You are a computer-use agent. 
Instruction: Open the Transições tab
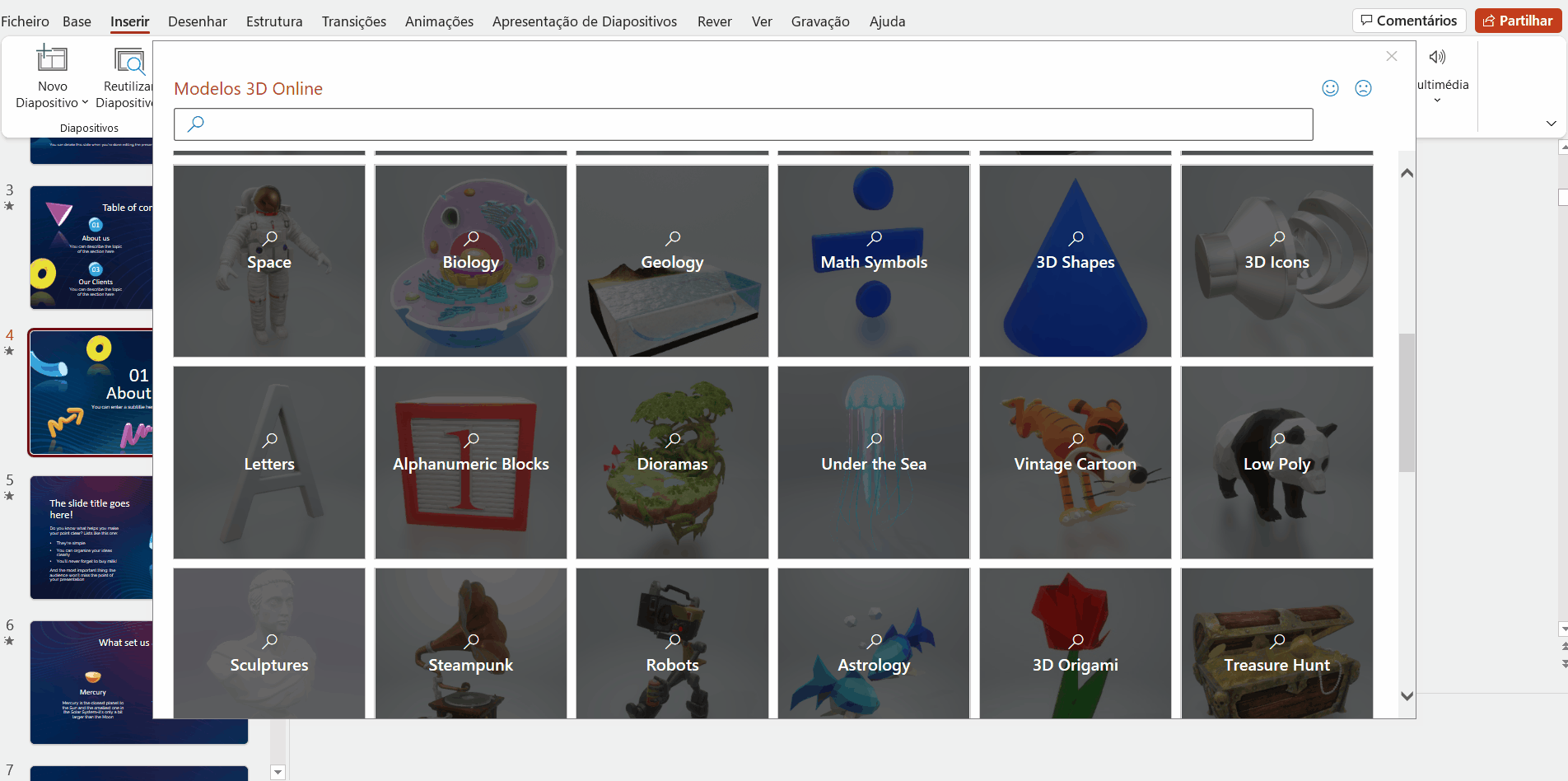(354, 21)
